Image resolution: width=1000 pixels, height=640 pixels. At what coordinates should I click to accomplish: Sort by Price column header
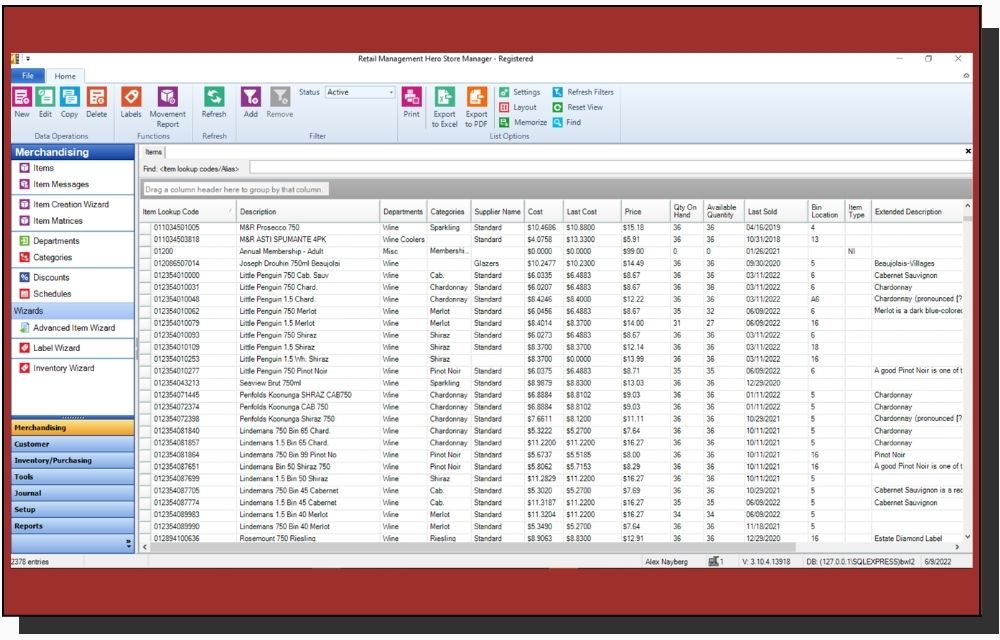click(645, 212)
